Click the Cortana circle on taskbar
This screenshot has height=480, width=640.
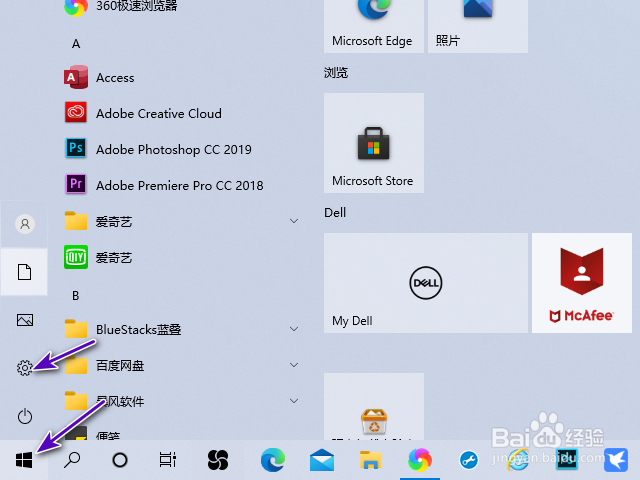click(120, 460)
